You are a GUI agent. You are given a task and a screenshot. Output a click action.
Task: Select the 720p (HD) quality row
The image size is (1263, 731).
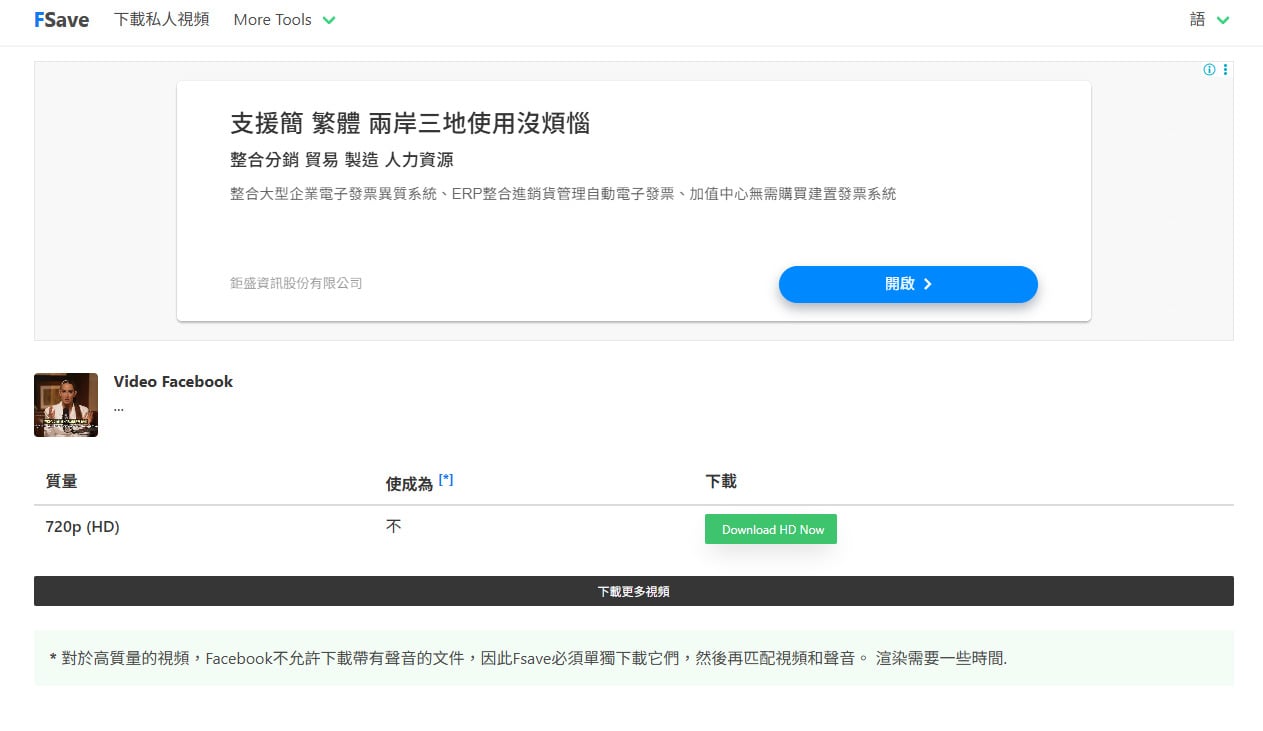click(81, 527)
